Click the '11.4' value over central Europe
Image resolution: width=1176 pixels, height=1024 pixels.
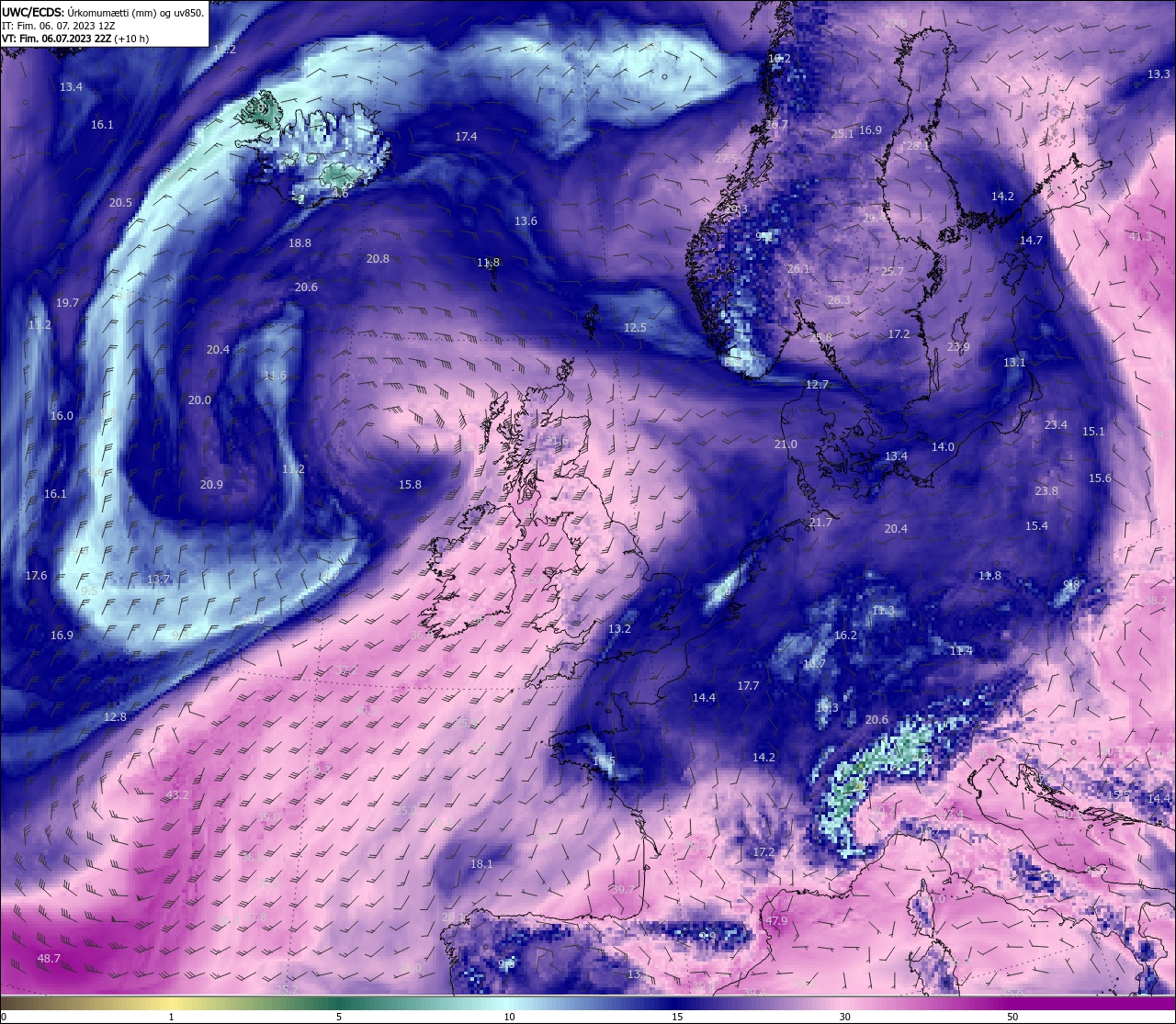tap(960, 651)
